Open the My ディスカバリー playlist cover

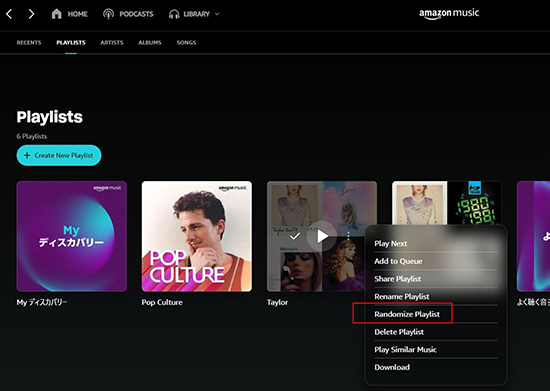point(72,236)
